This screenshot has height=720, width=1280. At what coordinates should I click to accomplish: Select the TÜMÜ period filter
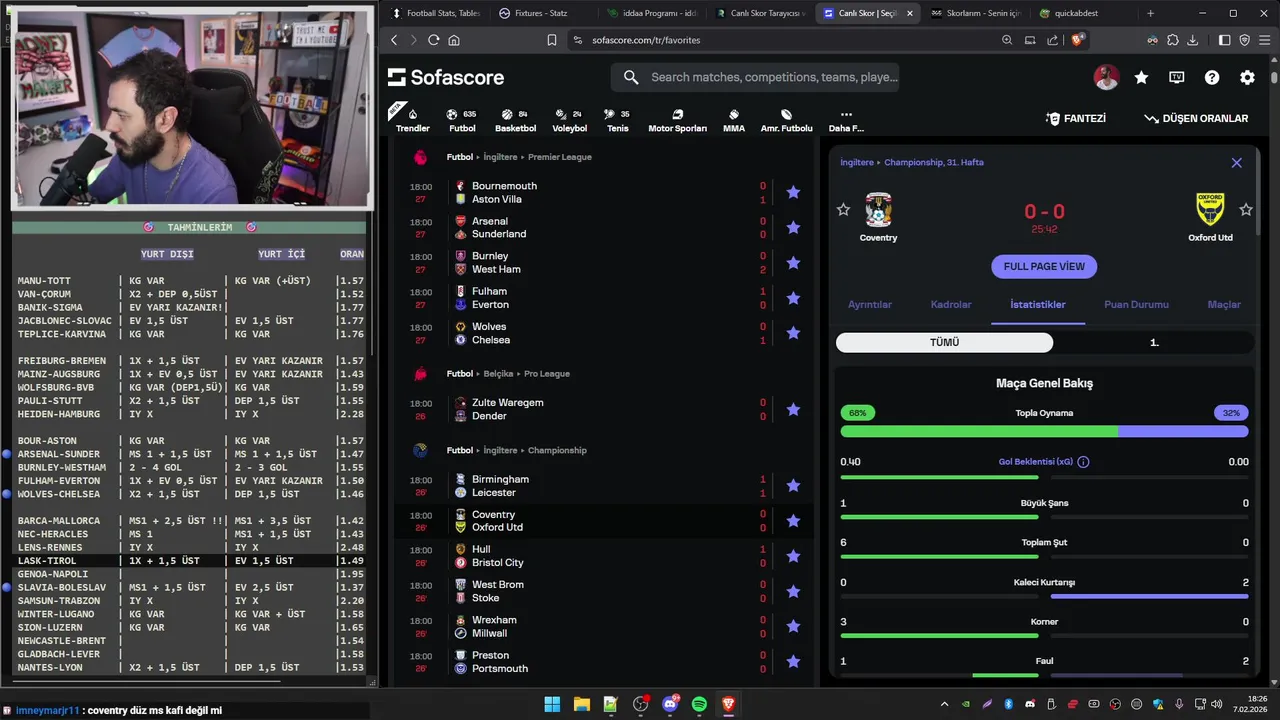pos(944,342)
